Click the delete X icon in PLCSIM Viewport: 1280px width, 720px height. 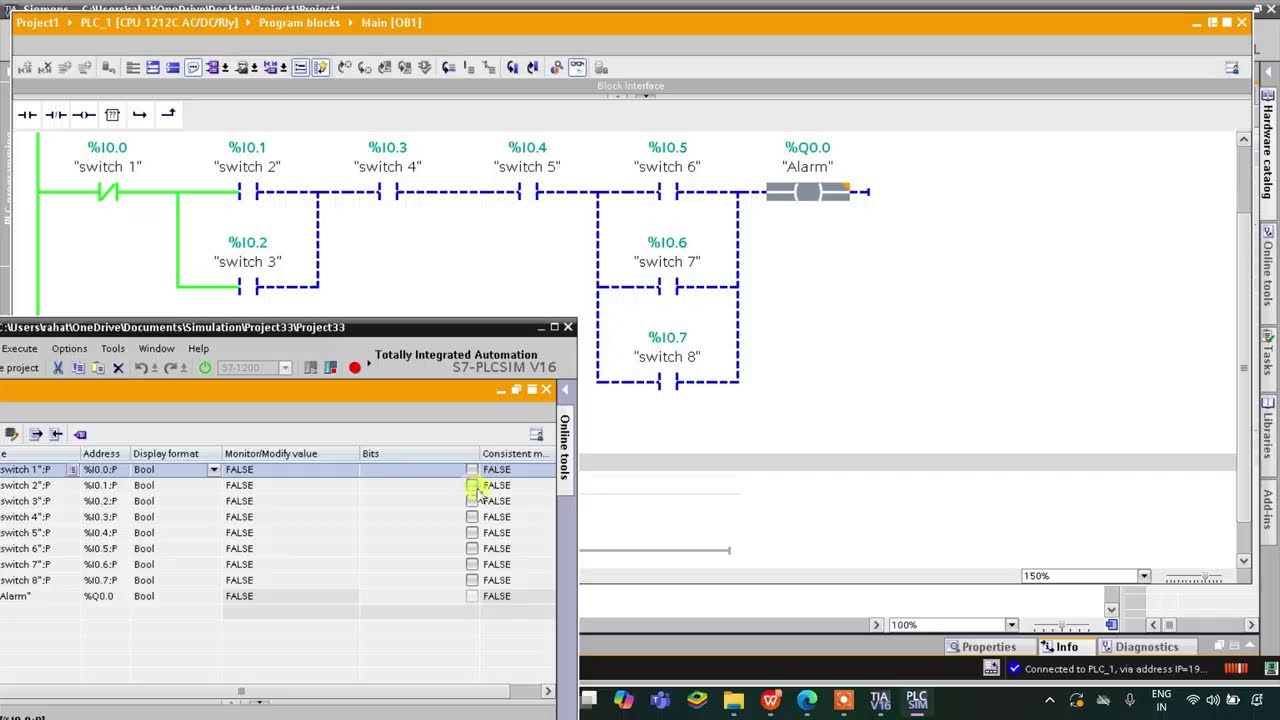(x=118, y=368)
